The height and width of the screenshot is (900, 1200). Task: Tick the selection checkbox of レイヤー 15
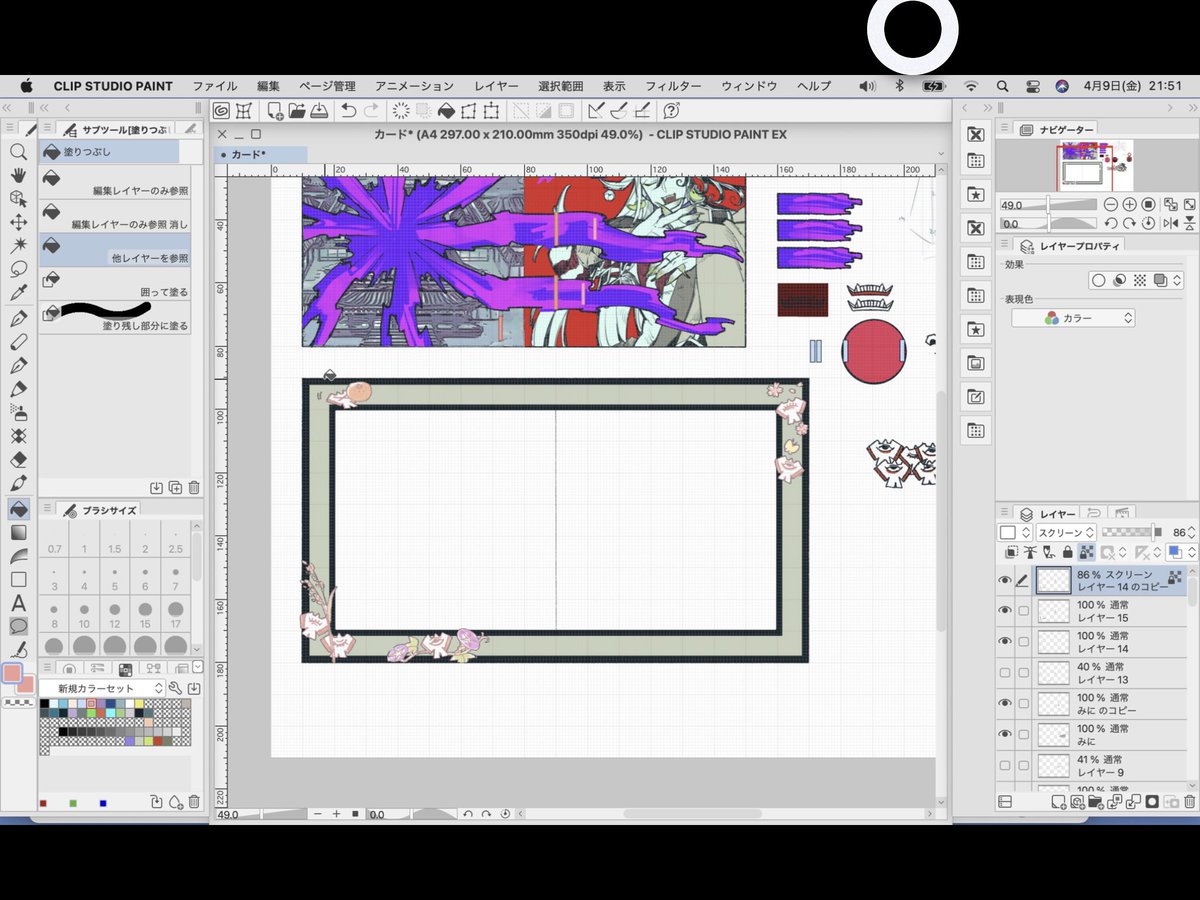pyautogui.click(x=1023, y=611)
